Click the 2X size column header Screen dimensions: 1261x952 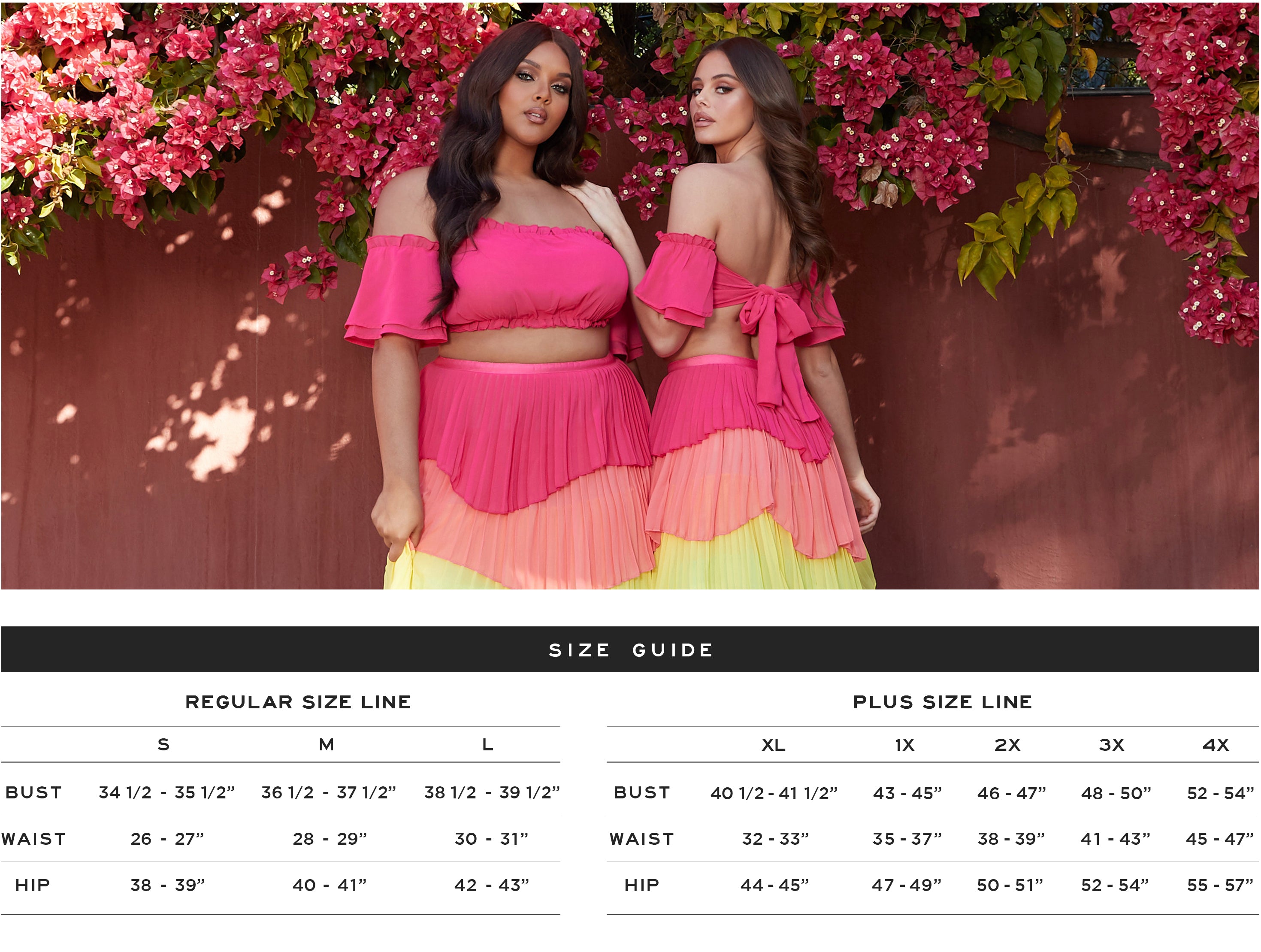[x=1007, y=744]
